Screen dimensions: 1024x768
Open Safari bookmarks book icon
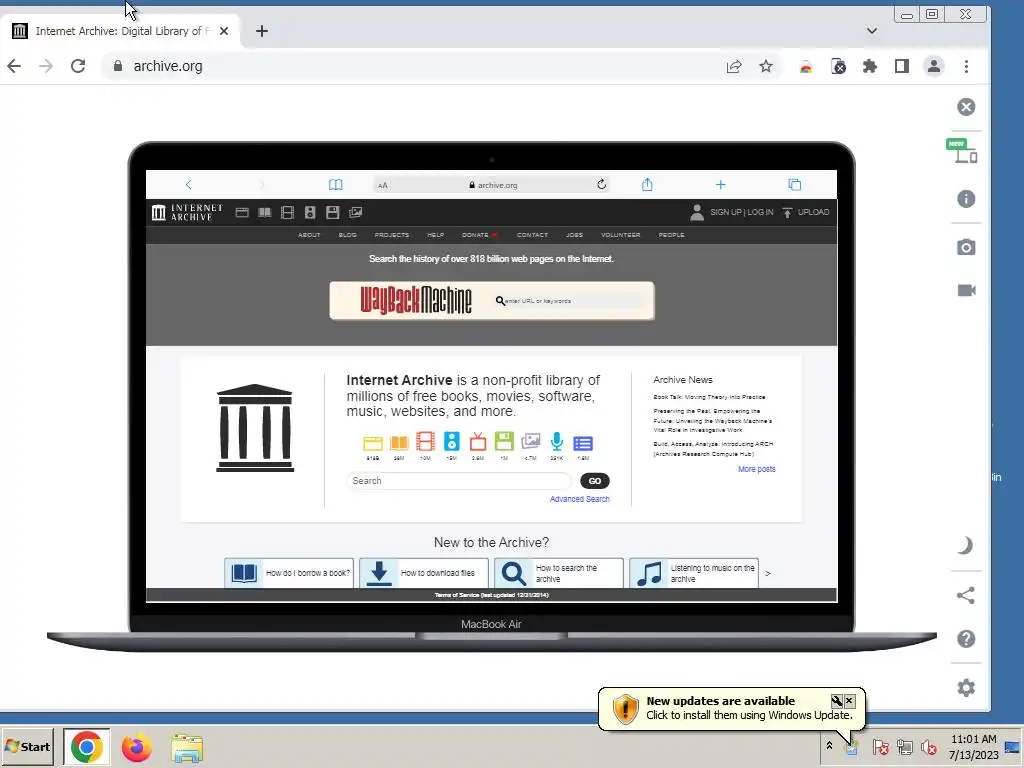click(336, 185)
